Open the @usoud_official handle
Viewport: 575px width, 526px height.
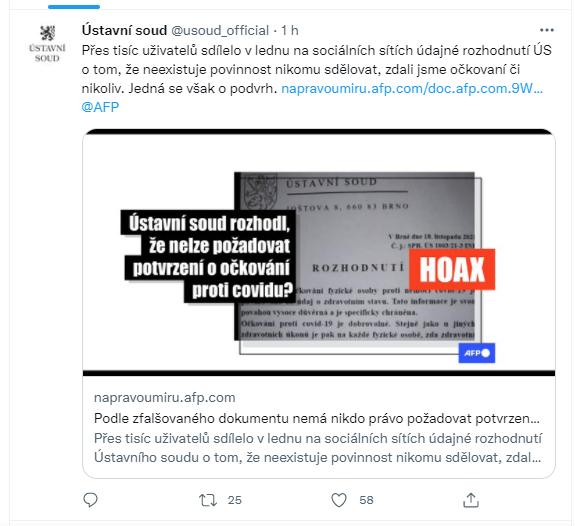[x=220, y=30]
